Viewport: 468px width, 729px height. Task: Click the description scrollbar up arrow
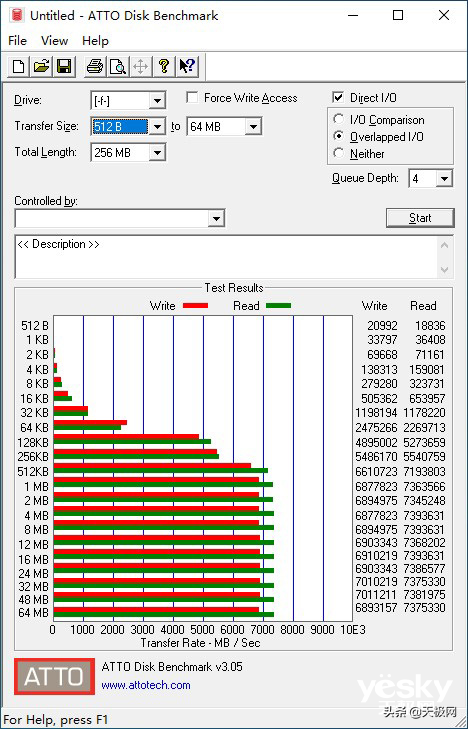point(444,245)
